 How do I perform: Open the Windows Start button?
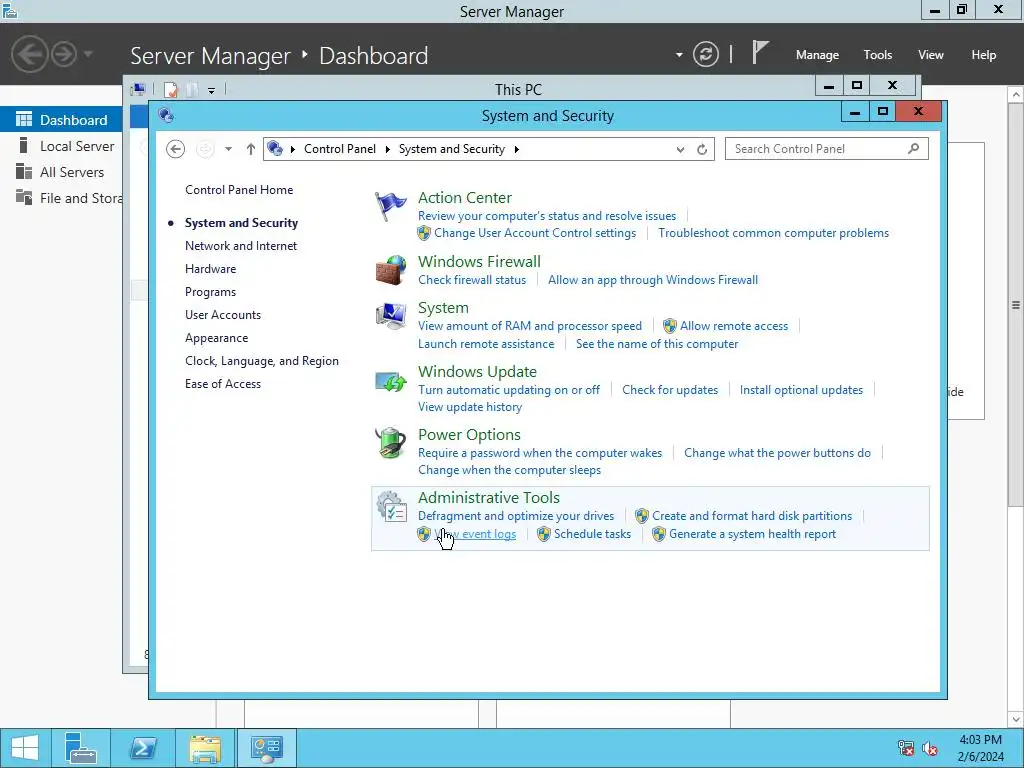click(25, 748)
